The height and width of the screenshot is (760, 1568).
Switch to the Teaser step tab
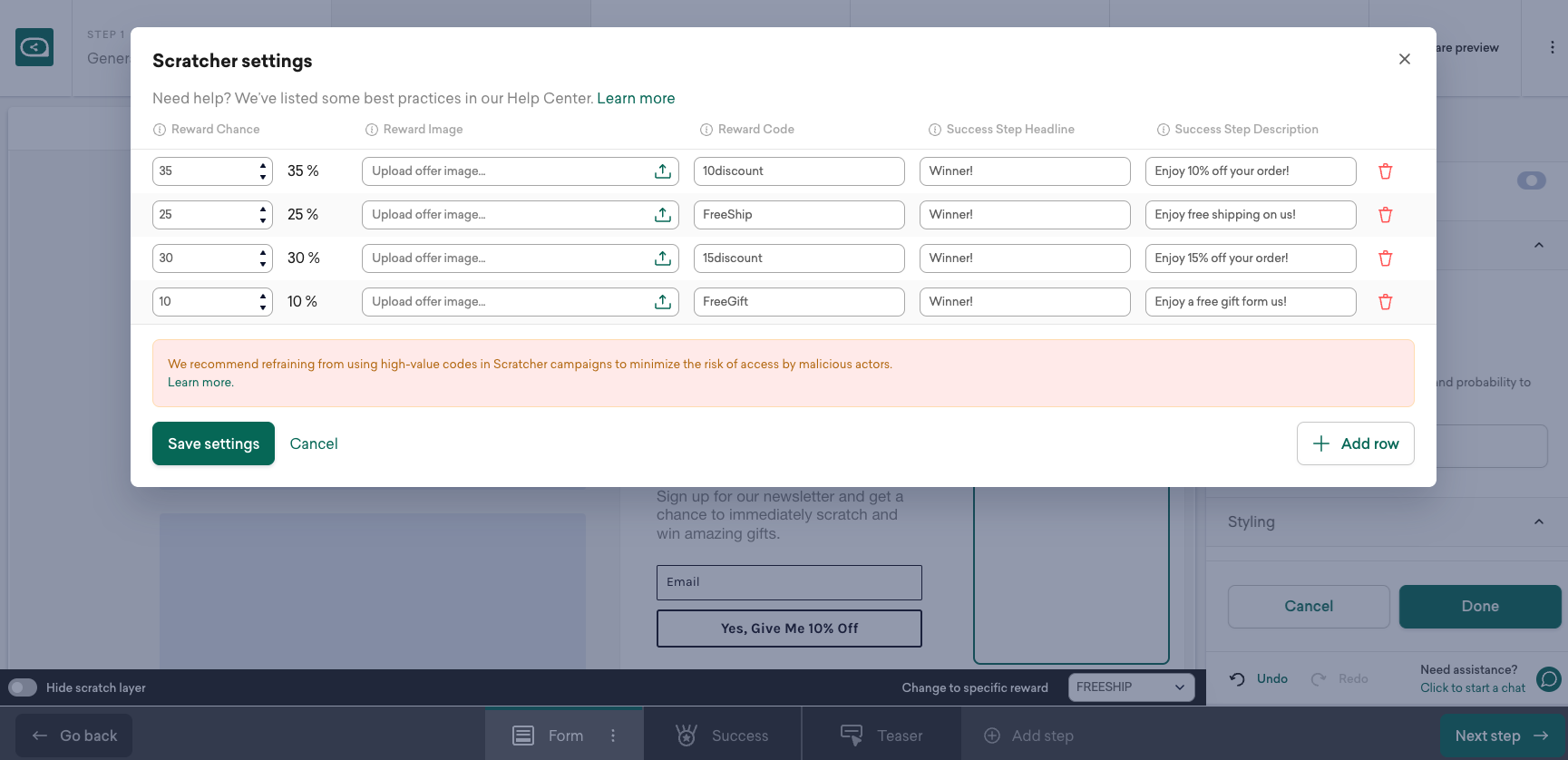click(881, 736)
